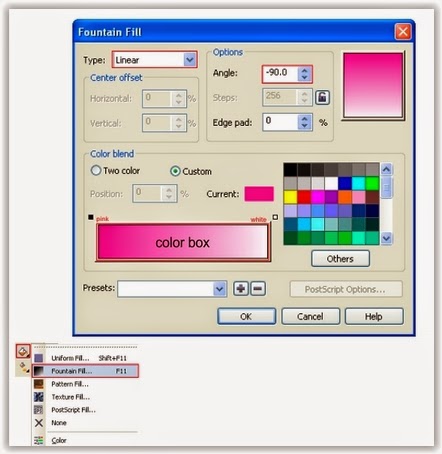
Task: Pick the cyan swatch in second row
Action: (359, 183)
